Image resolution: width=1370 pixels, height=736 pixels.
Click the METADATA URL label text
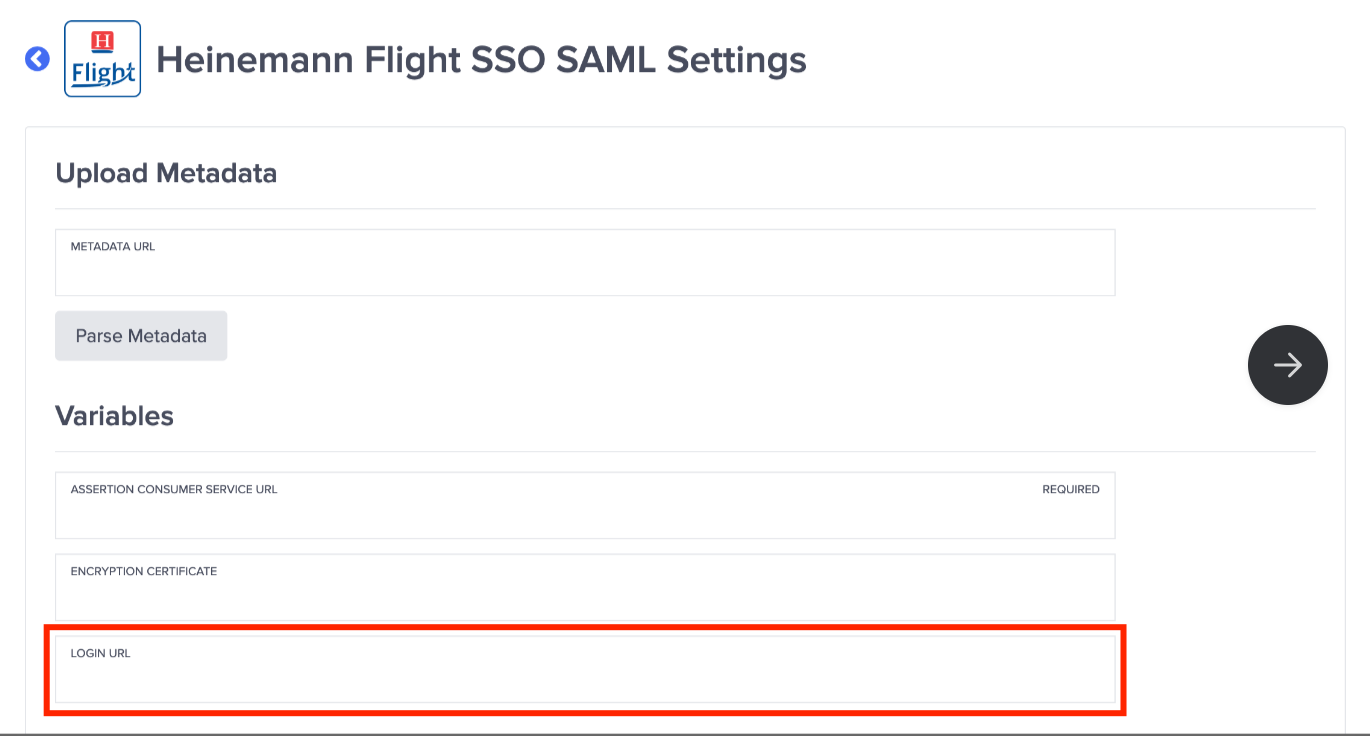tap(113, 246)
